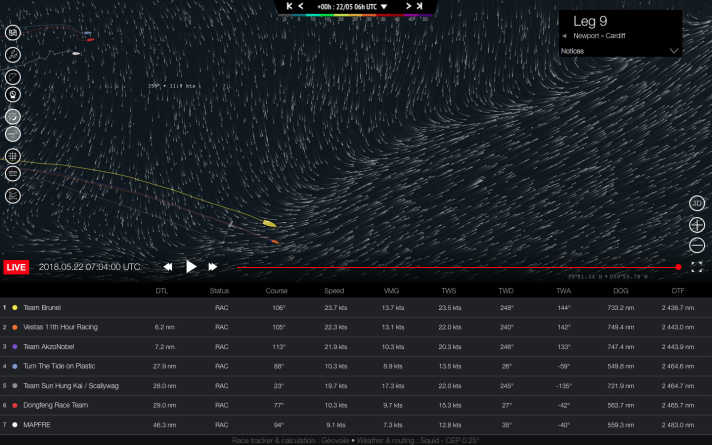Select Team Brunel row
The image size is (712, 445).
[42, 307]
